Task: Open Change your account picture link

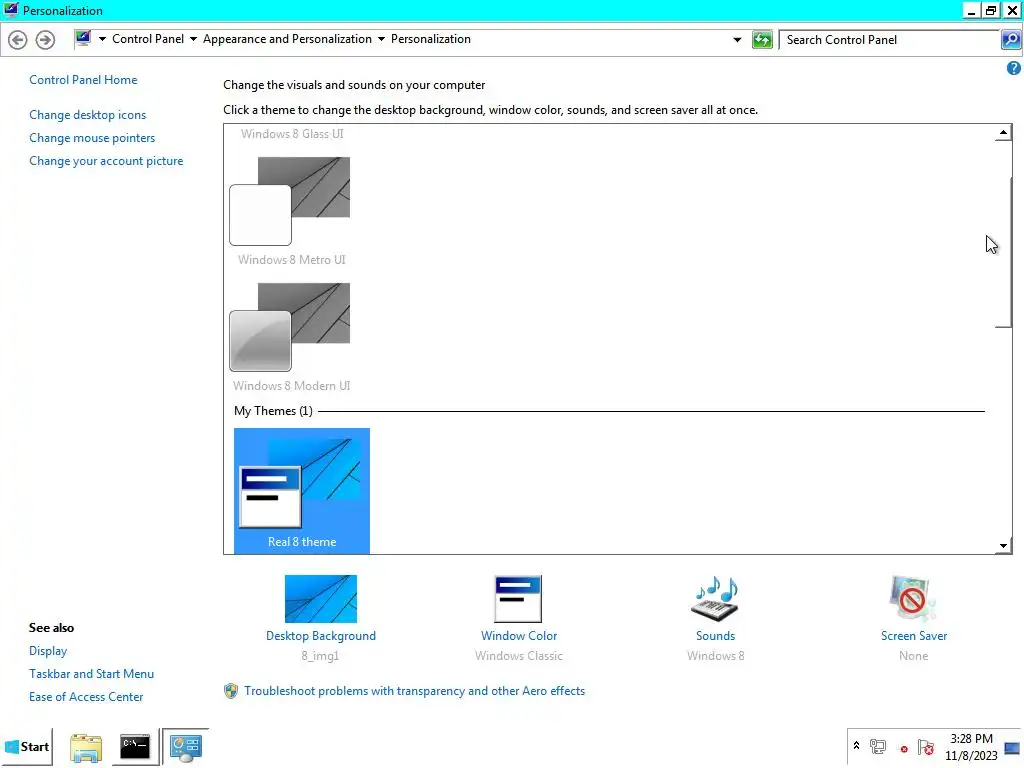Action: click(x=106, y=161)
